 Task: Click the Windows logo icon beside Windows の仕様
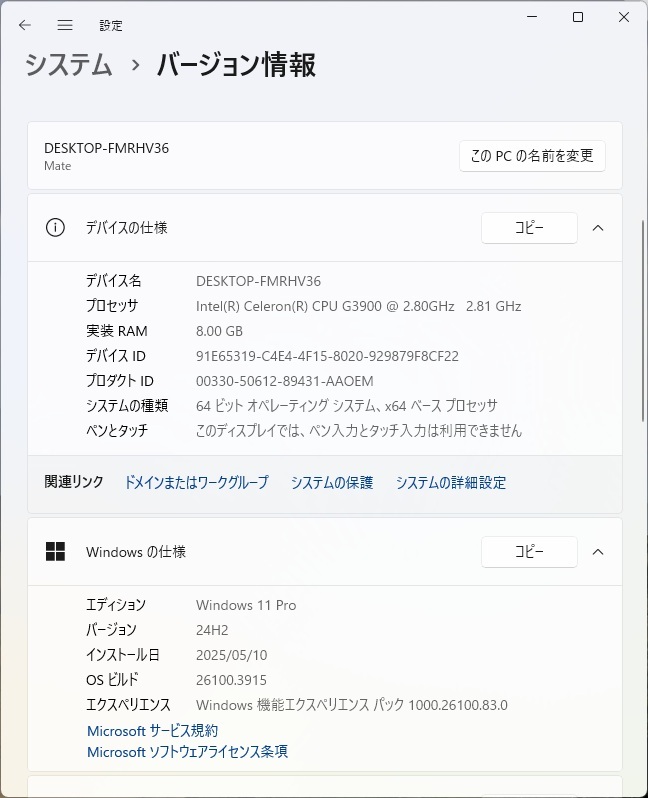pyautogui.click(x=55, y=551)
